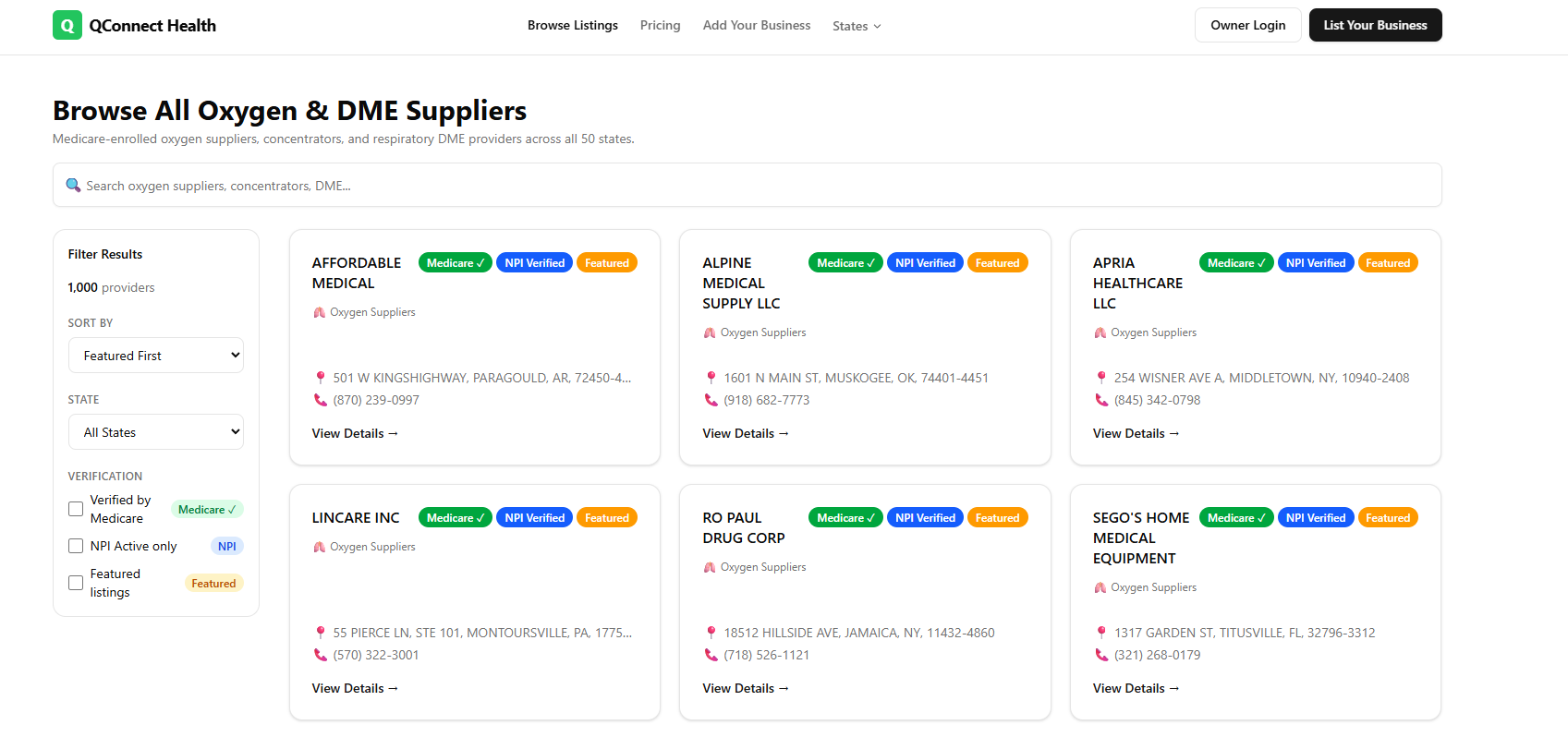Click the lungs icon on the Affordable Medical card
Image resolution: width=1568 pixels, height=737 pixels.
tap(319, 312)
